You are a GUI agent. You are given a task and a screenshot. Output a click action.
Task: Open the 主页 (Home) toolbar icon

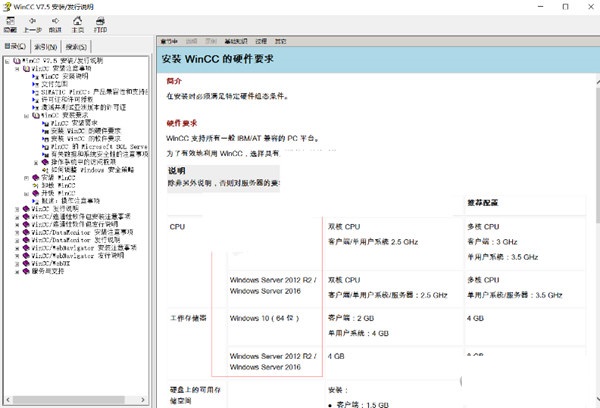click(77, 25)
